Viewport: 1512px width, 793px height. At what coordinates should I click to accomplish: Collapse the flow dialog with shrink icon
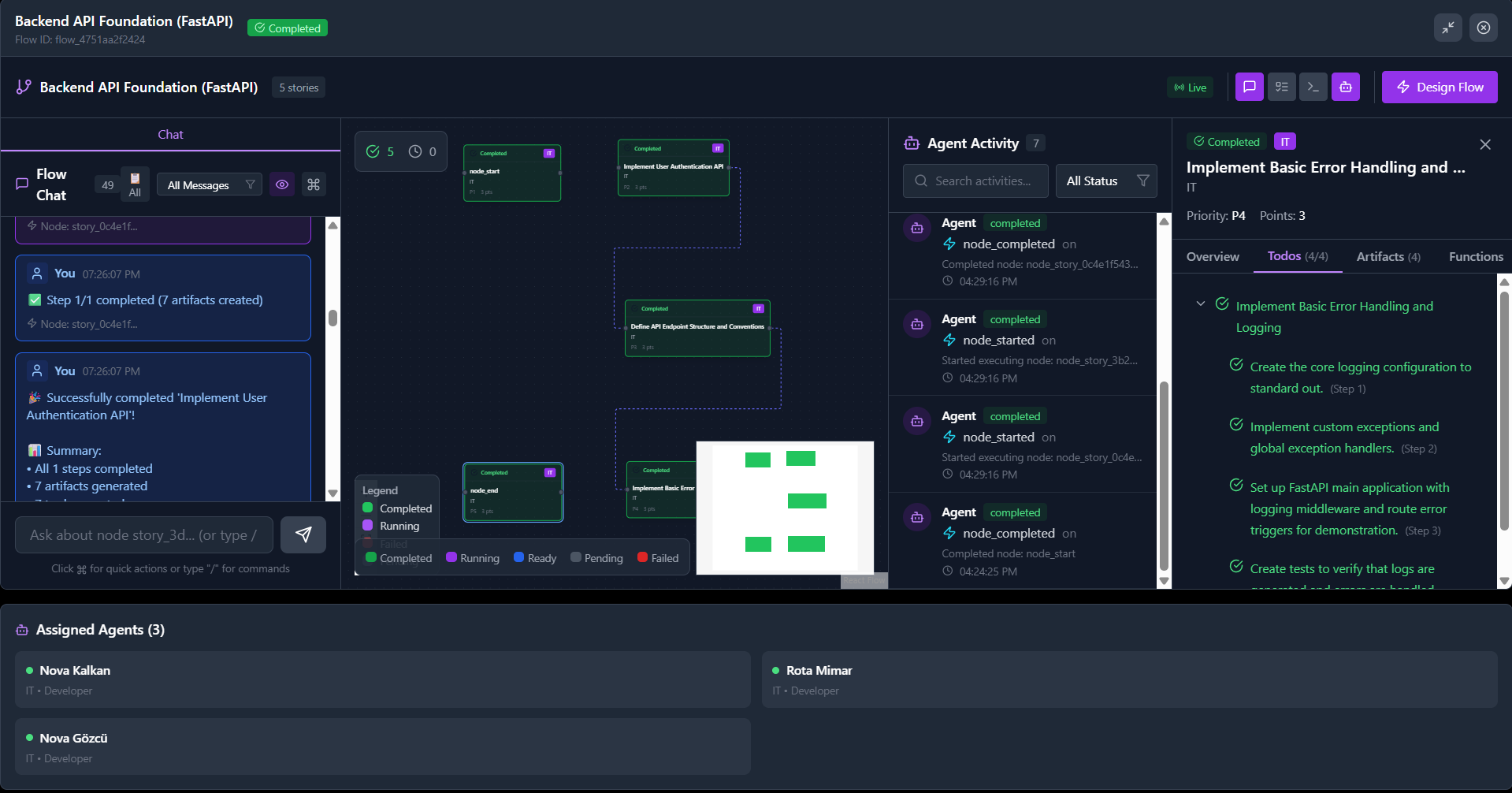[x=1448, y=28]
